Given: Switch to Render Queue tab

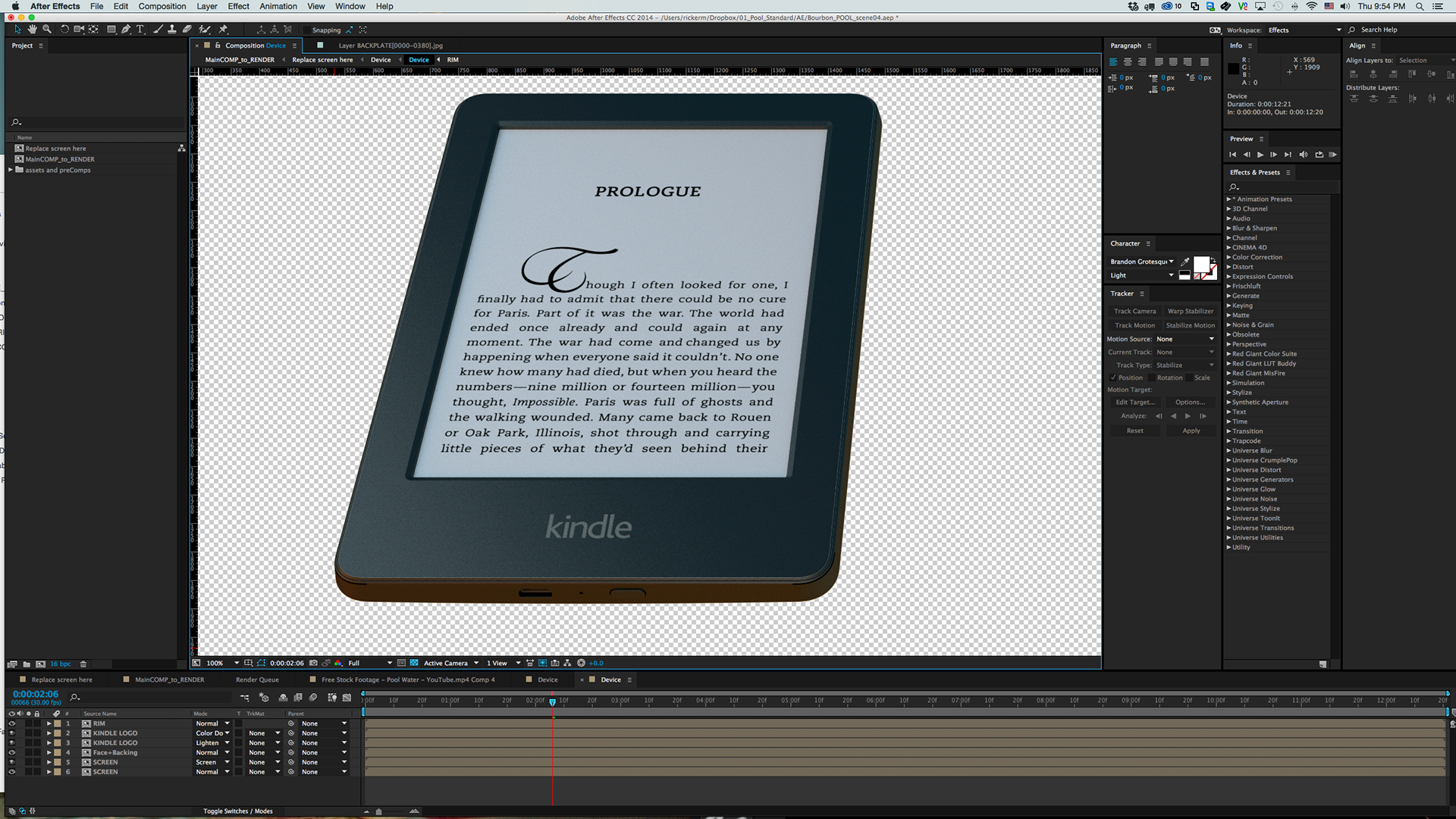Looking at the screenshot, I should coord(257,679).
